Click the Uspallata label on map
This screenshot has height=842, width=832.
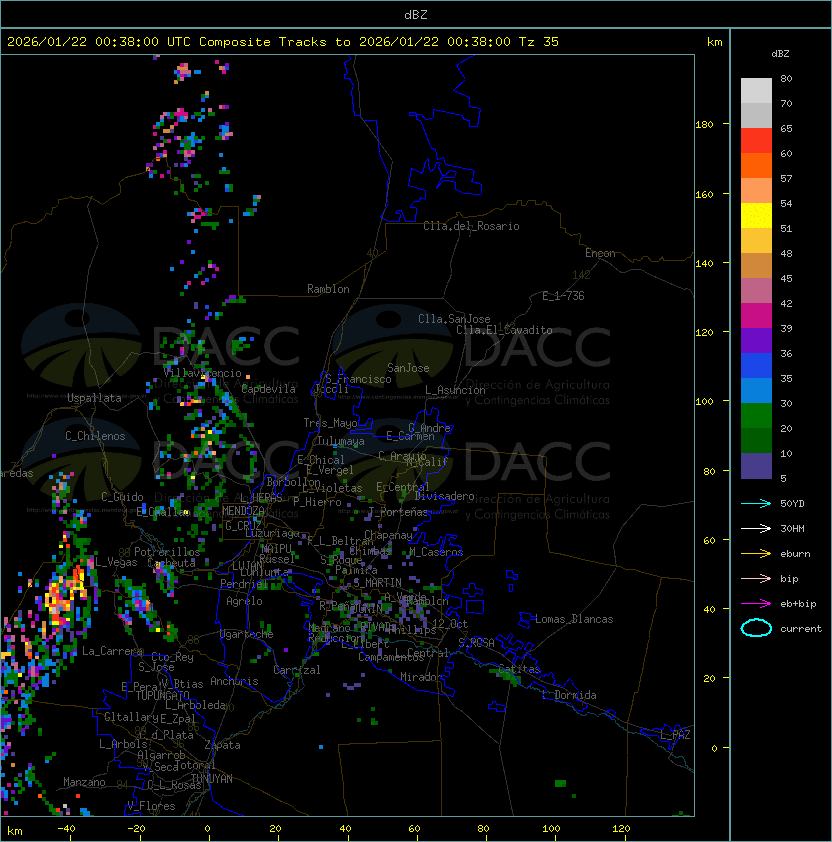tap(94, 398)
